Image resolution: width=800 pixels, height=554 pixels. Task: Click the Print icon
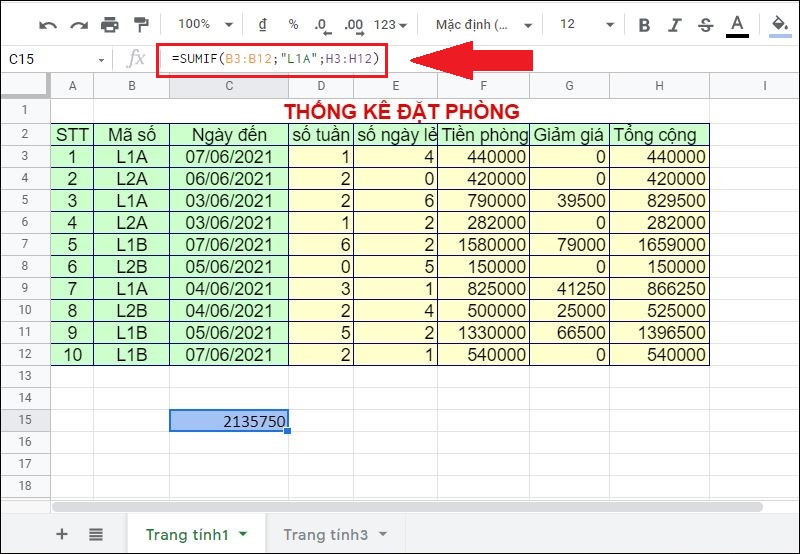pyautogui.click(x=110, y=24)
